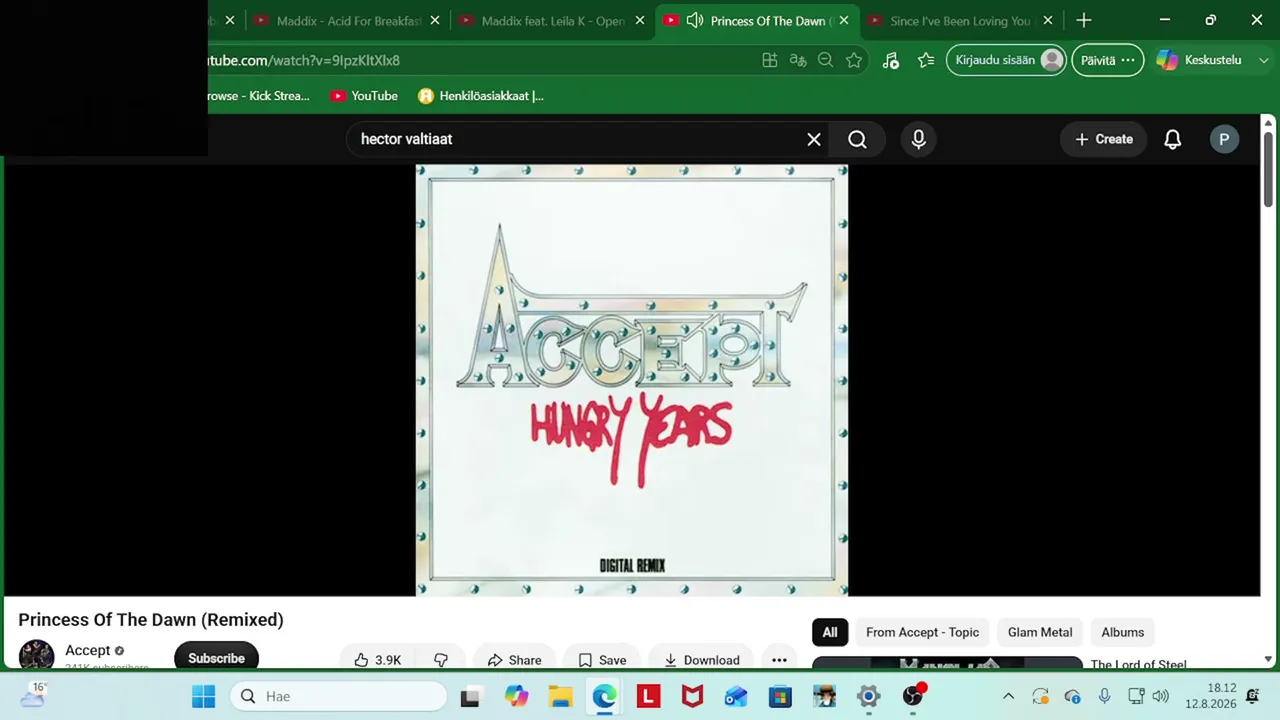Image resolution: width=1280 pixels, height=720 pixels.
Task: Close the Since I've Been Loving You tab
Action: coord(1048,20)
